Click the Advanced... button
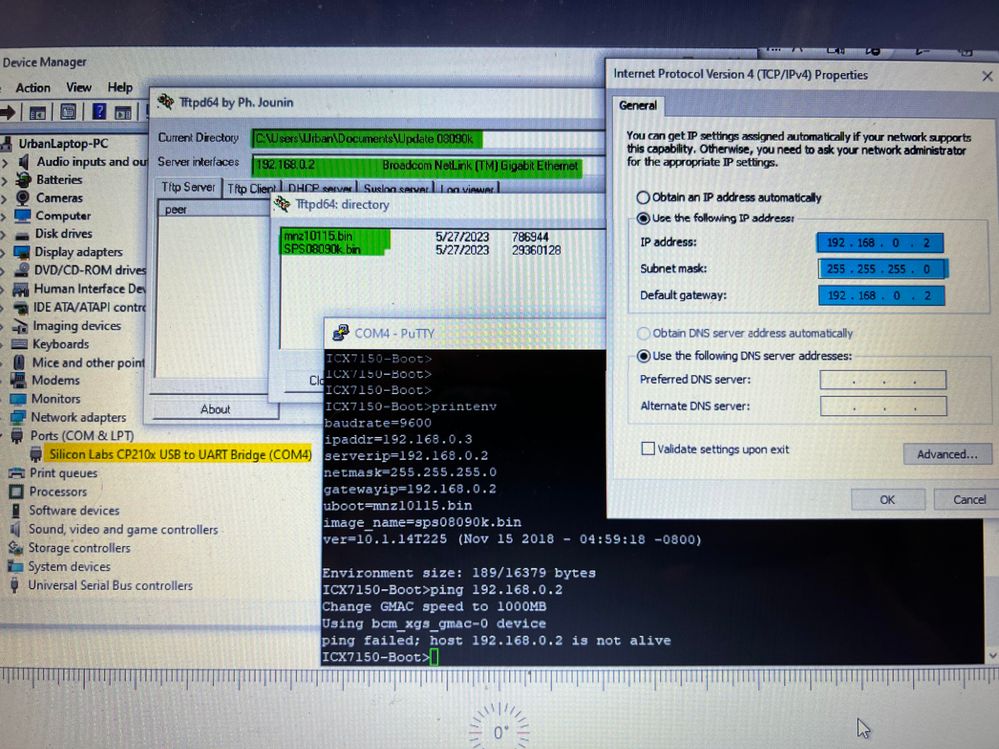Screen dimensions: 999x749 click(x=946, y=454)
